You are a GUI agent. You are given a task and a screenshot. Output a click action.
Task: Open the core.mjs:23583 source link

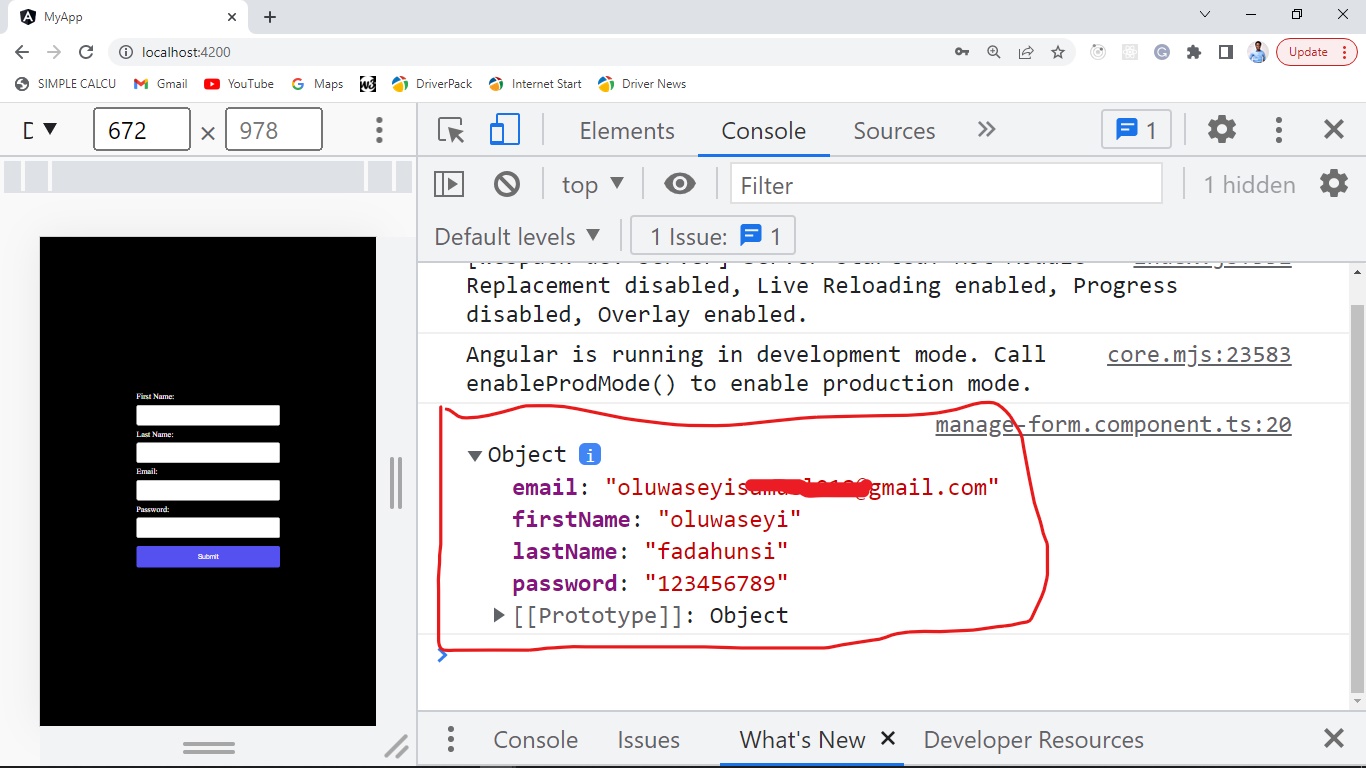(x=1199, y=355)
